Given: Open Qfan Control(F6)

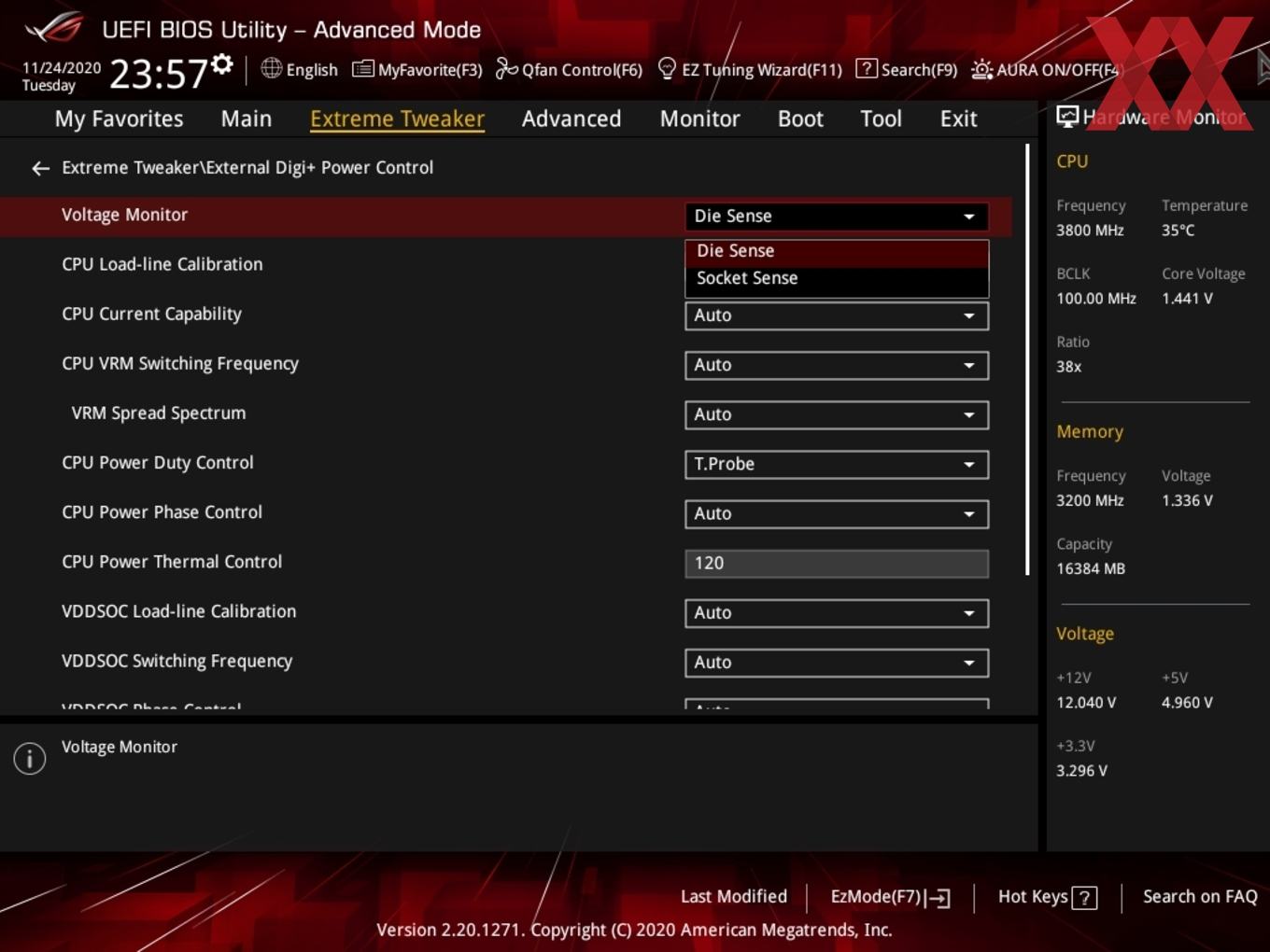Looking at the screenshot, I should click(569, 69).
